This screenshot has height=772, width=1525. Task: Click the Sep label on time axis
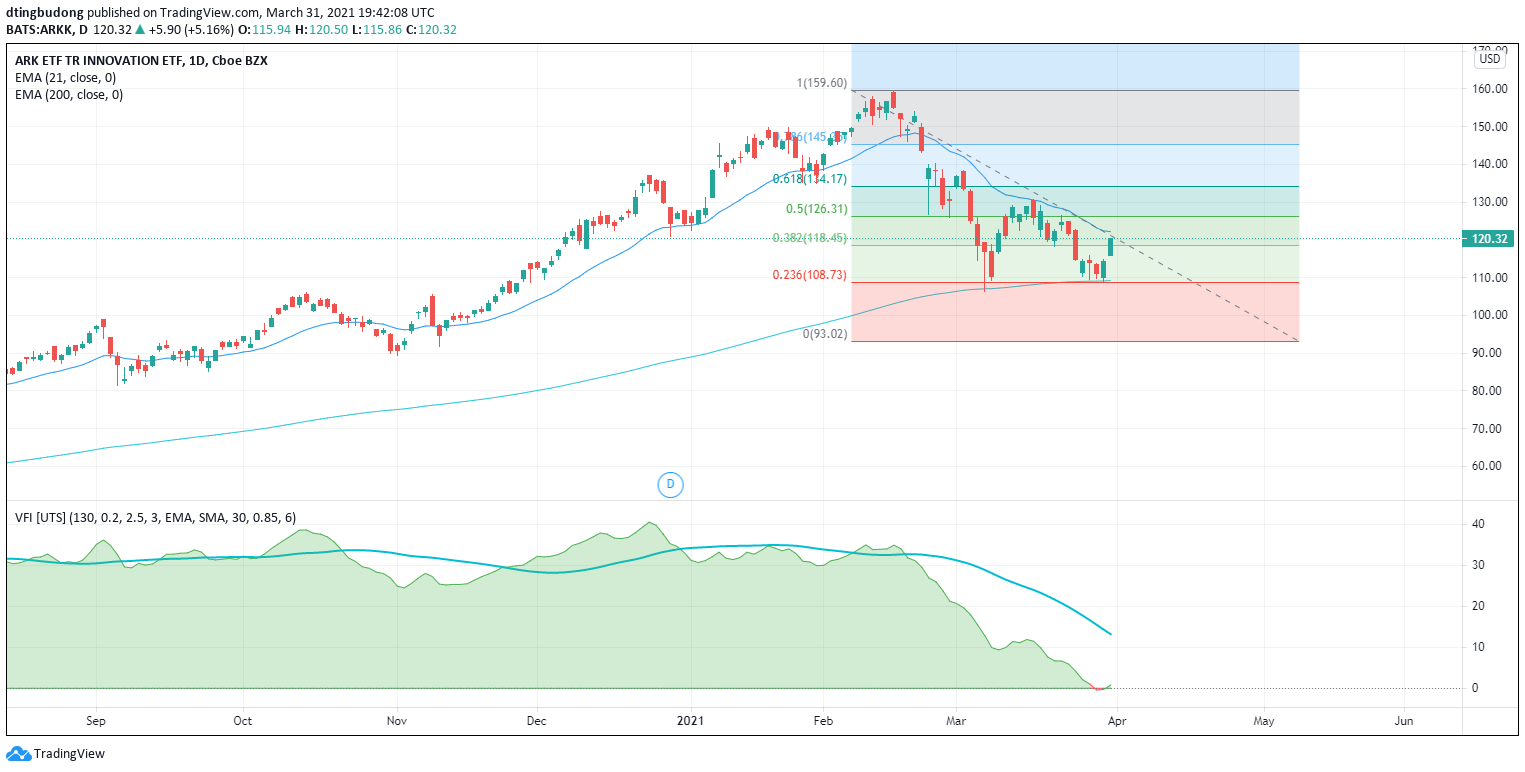(x=96, y=720)
